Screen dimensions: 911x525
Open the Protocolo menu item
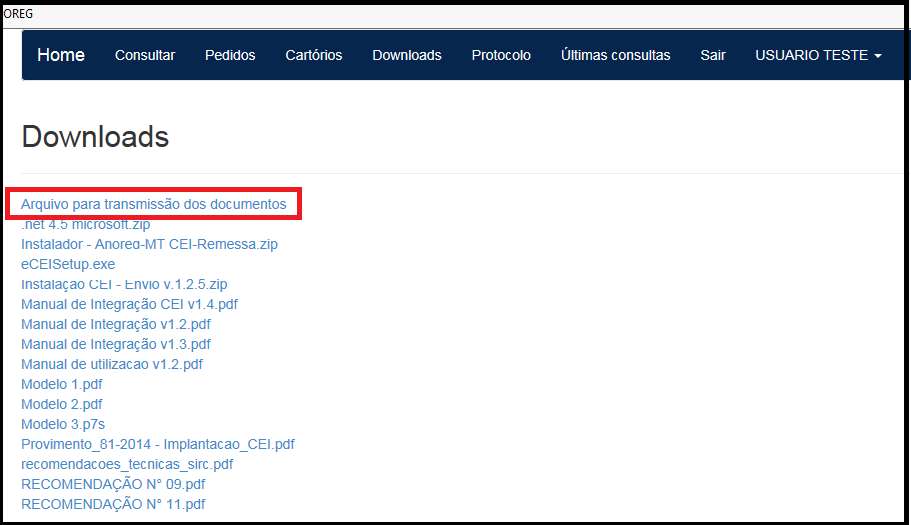coord(501,55)
